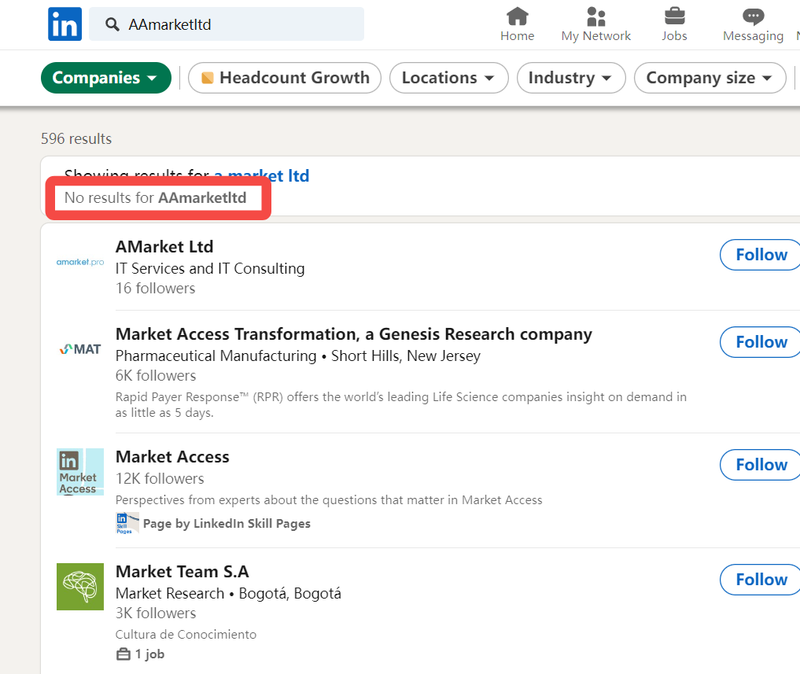Click 'Pharmaceutical Manufacturing • Short Hills, New Jersey'

[298, 356]
